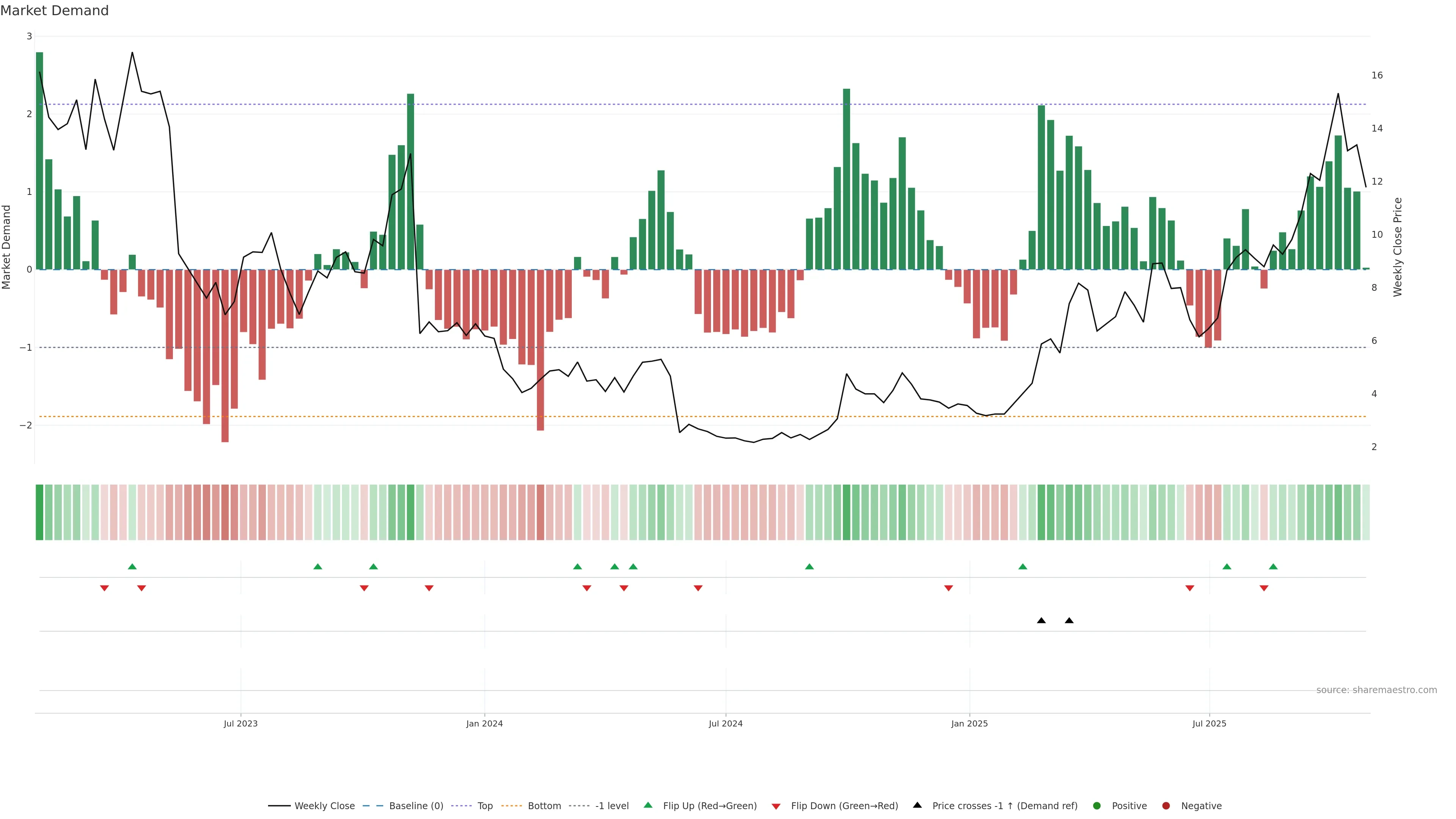Toggle Weekly Close legend entry
The height and width of the screenshot is (819, 1456).
(x=324, y=806)
